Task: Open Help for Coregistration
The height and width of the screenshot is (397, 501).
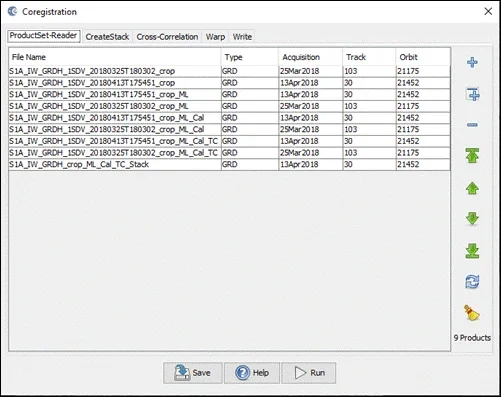Action: [x=252, y=373]
